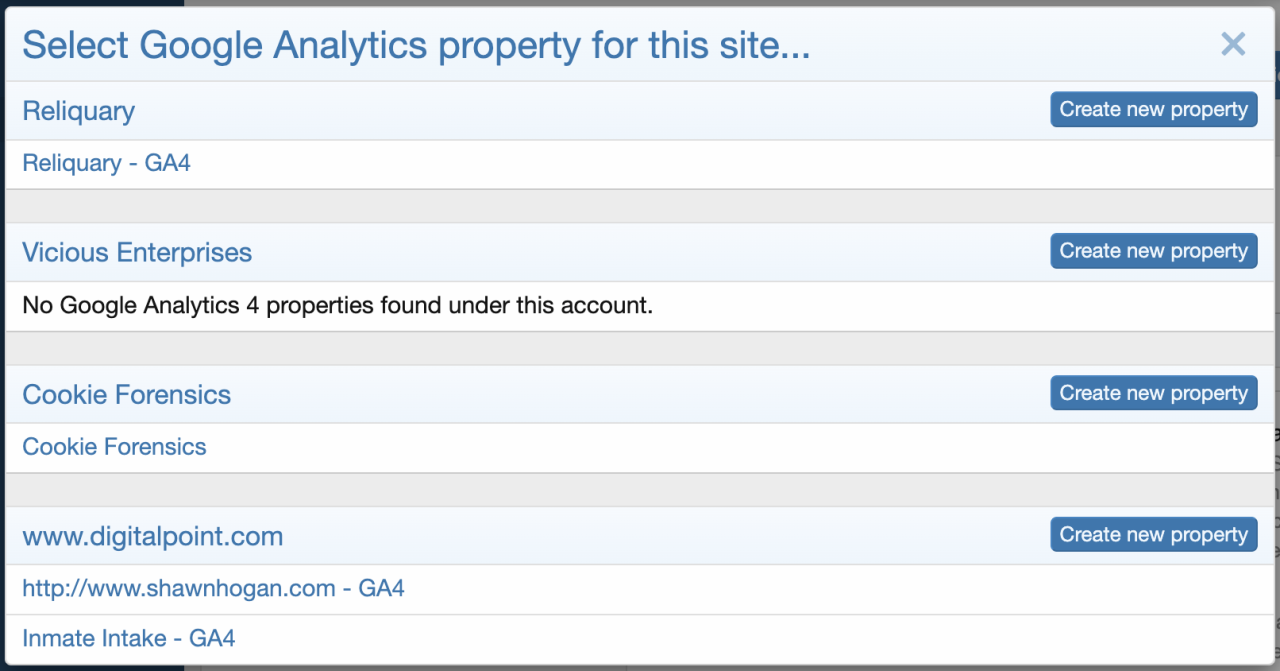Image resolution: width=1280 pixels, height=671 pixels.
Task: Create new property under Reliquary account
Action: click(x=1153, y=110)
